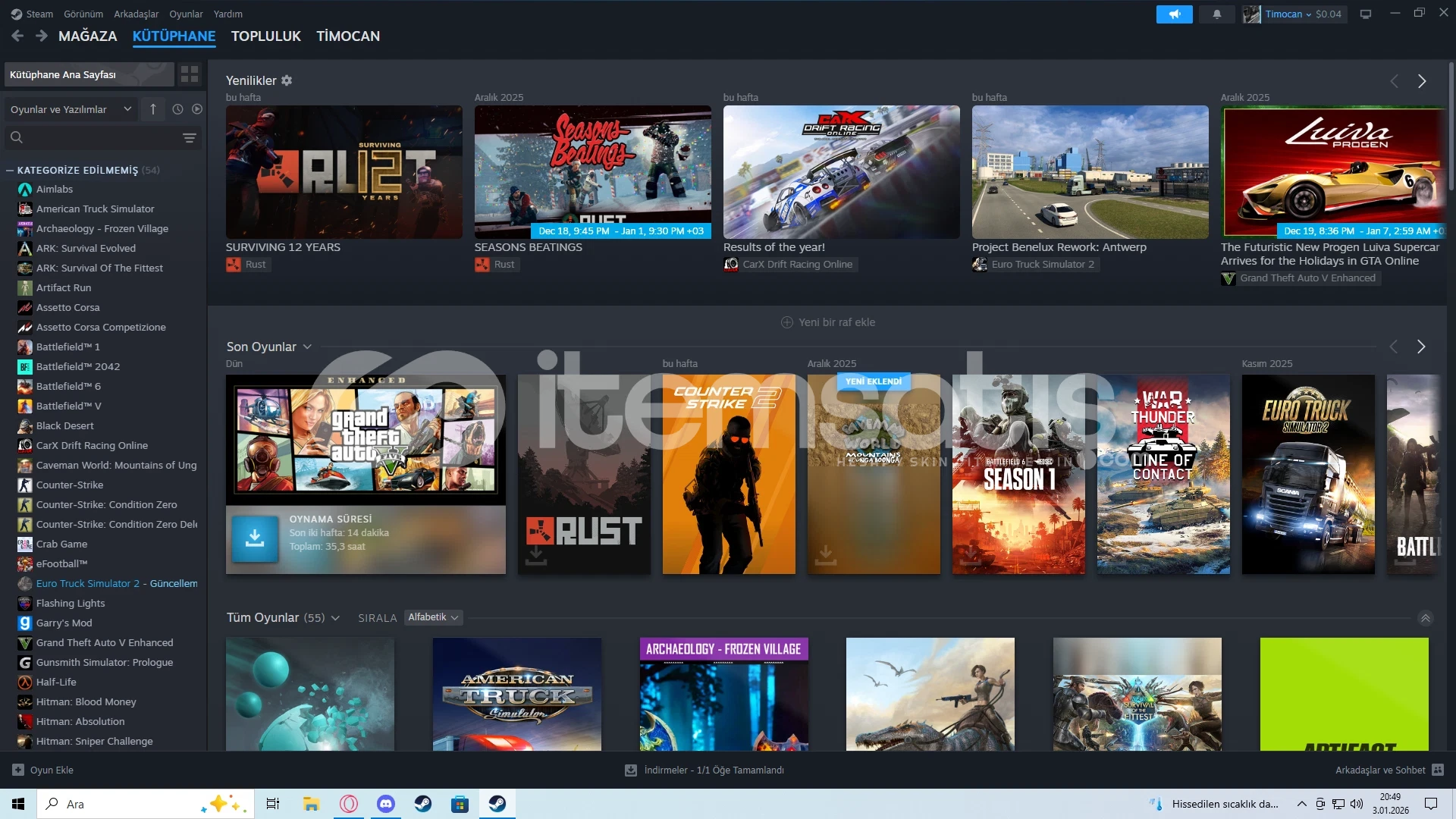Open the Oyunlar ve Yazılımlar dropdown
Viewport: 1456px width, 819px height.
(71, 109)
